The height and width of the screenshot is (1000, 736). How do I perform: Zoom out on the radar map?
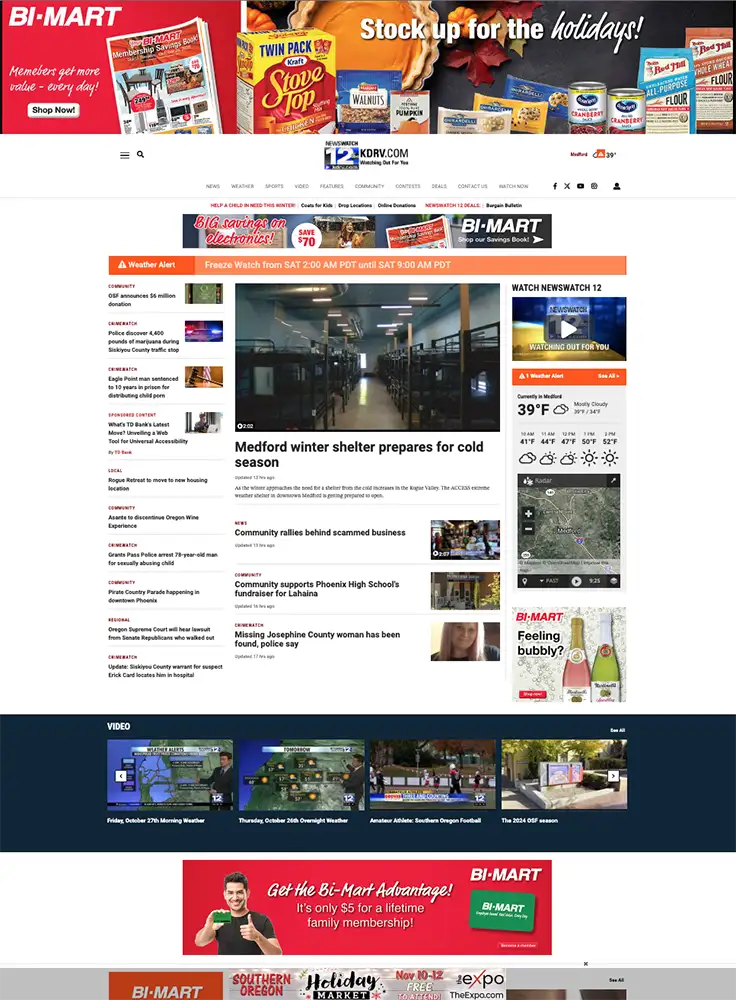tap(528, 529)
